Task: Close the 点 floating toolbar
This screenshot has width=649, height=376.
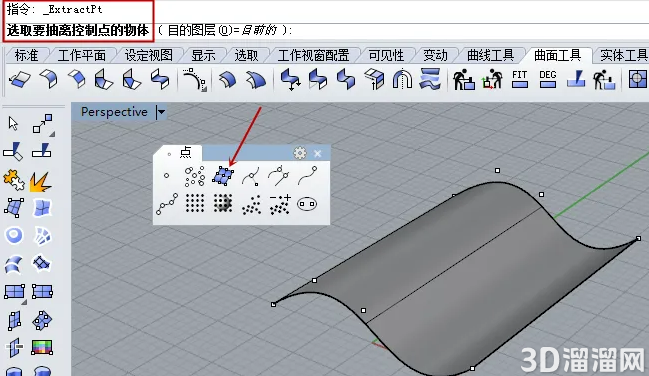Action: pos(317,154)
